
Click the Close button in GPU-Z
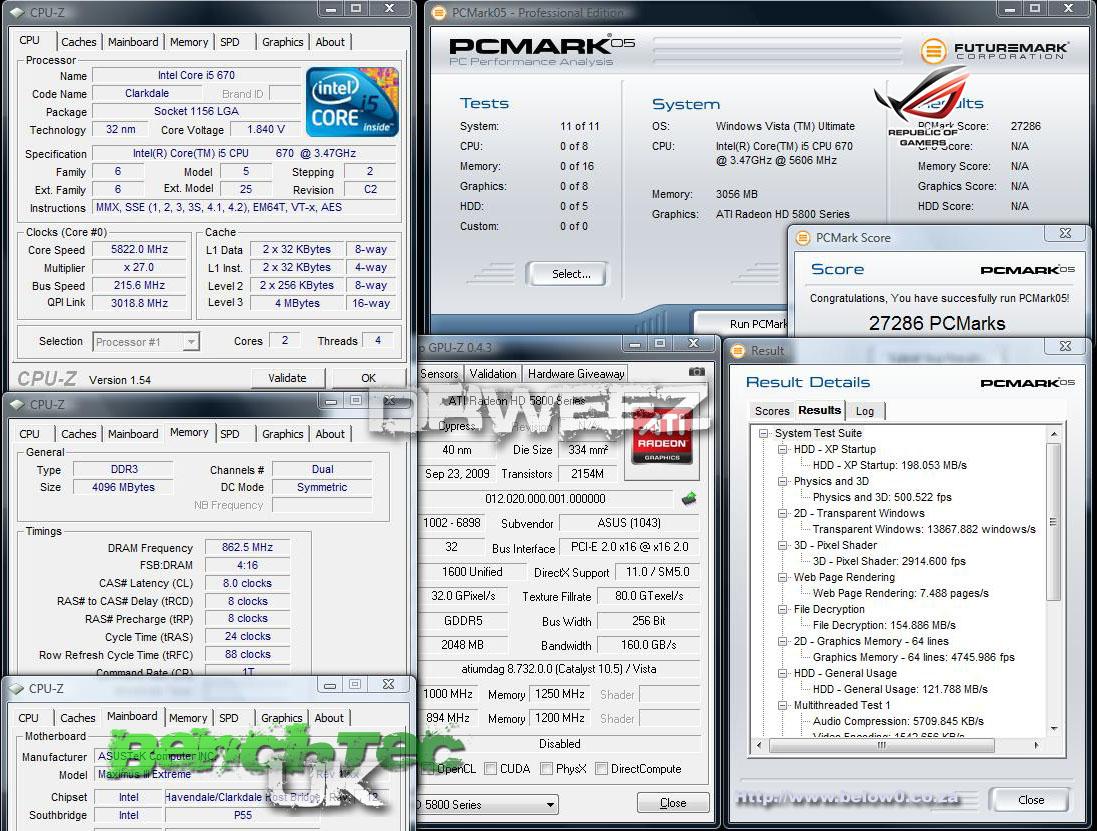673,803
